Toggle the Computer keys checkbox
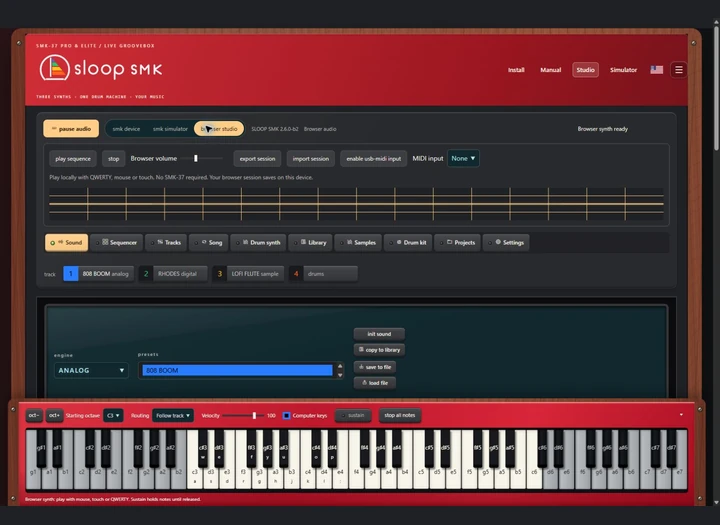This screenshot has height=525, width=720. pyautogui.click(x=286, y=415)
